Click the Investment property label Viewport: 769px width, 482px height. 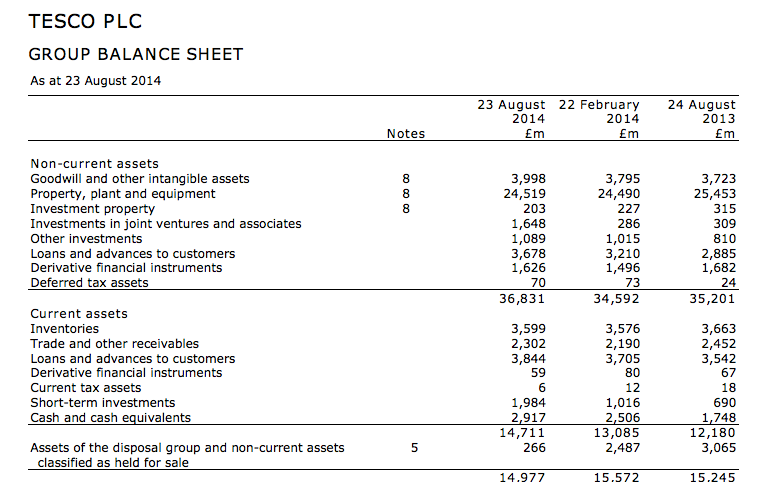point(93,209)
